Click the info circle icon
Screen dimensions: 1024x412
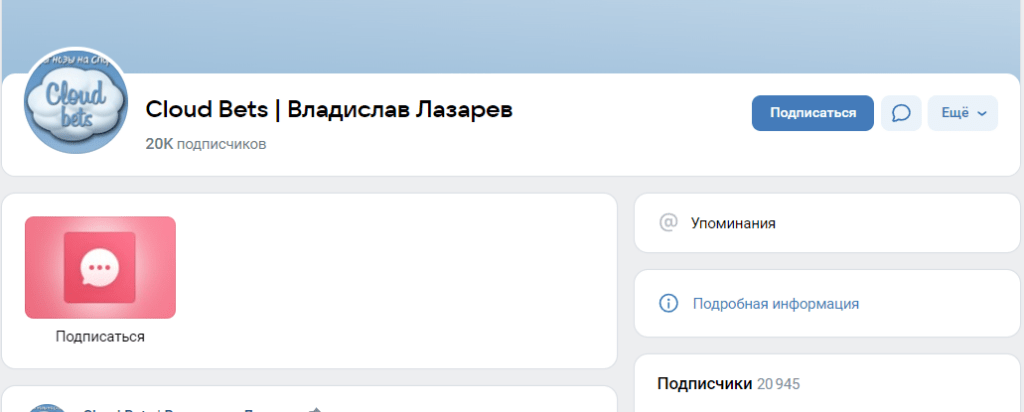(x=668, y=304)
